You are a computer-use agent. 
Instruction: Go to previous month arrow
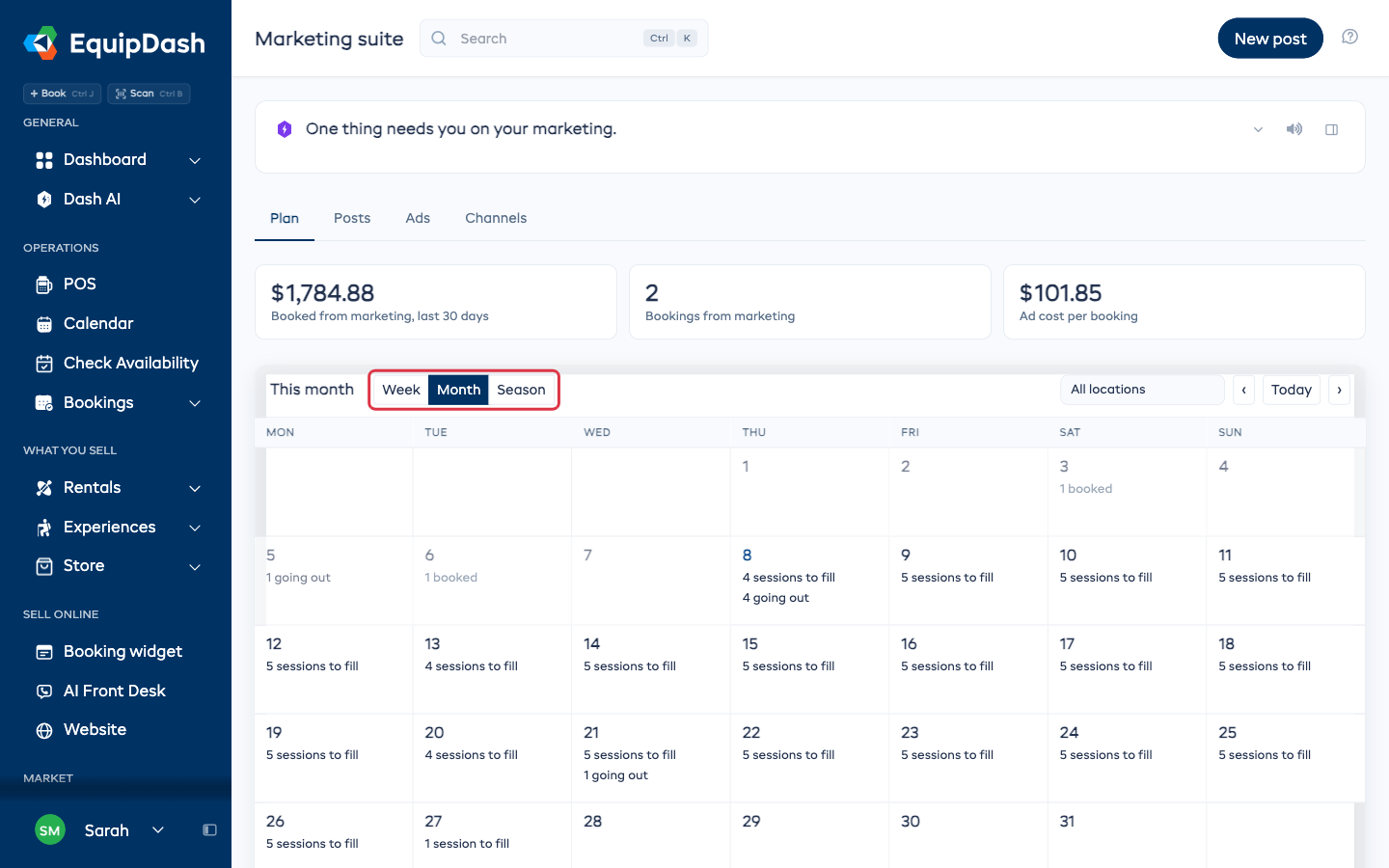coord(1244,390)
